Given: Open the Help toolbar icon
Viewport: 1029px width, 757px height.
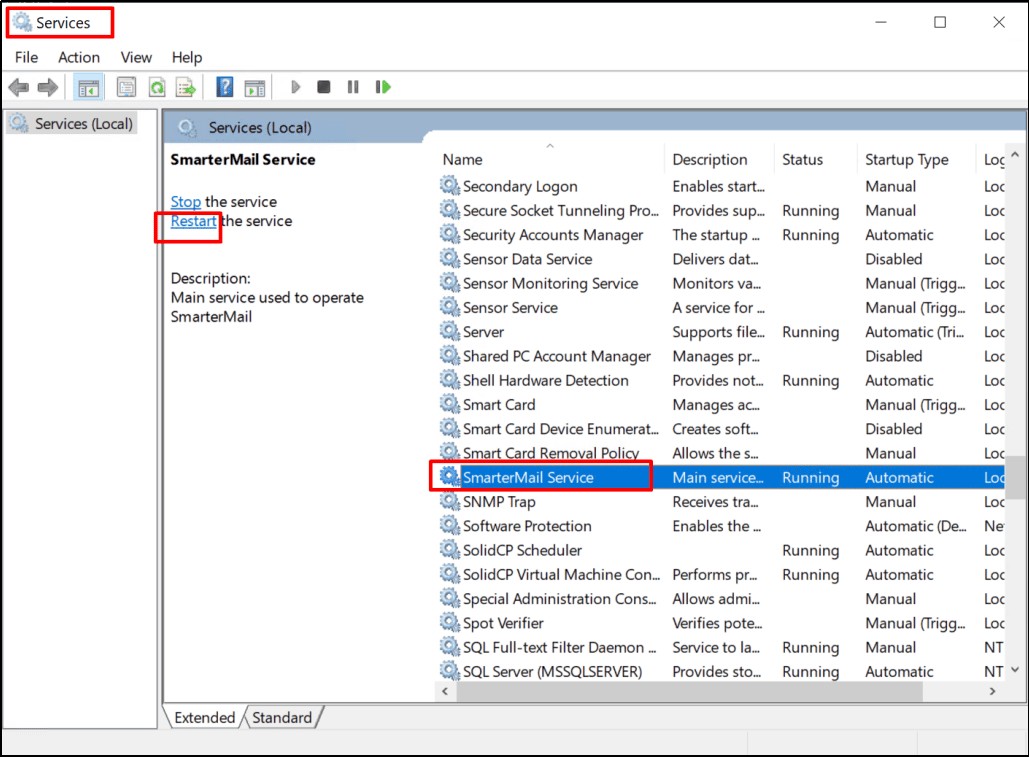Looking at the screenshot, I should click(224, 87).
